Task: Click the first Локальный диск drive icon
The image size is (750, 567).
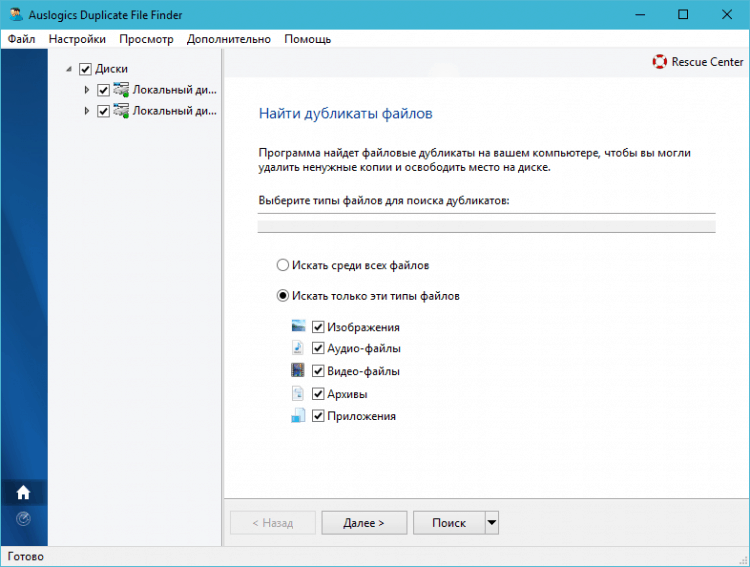Action: 121,89
